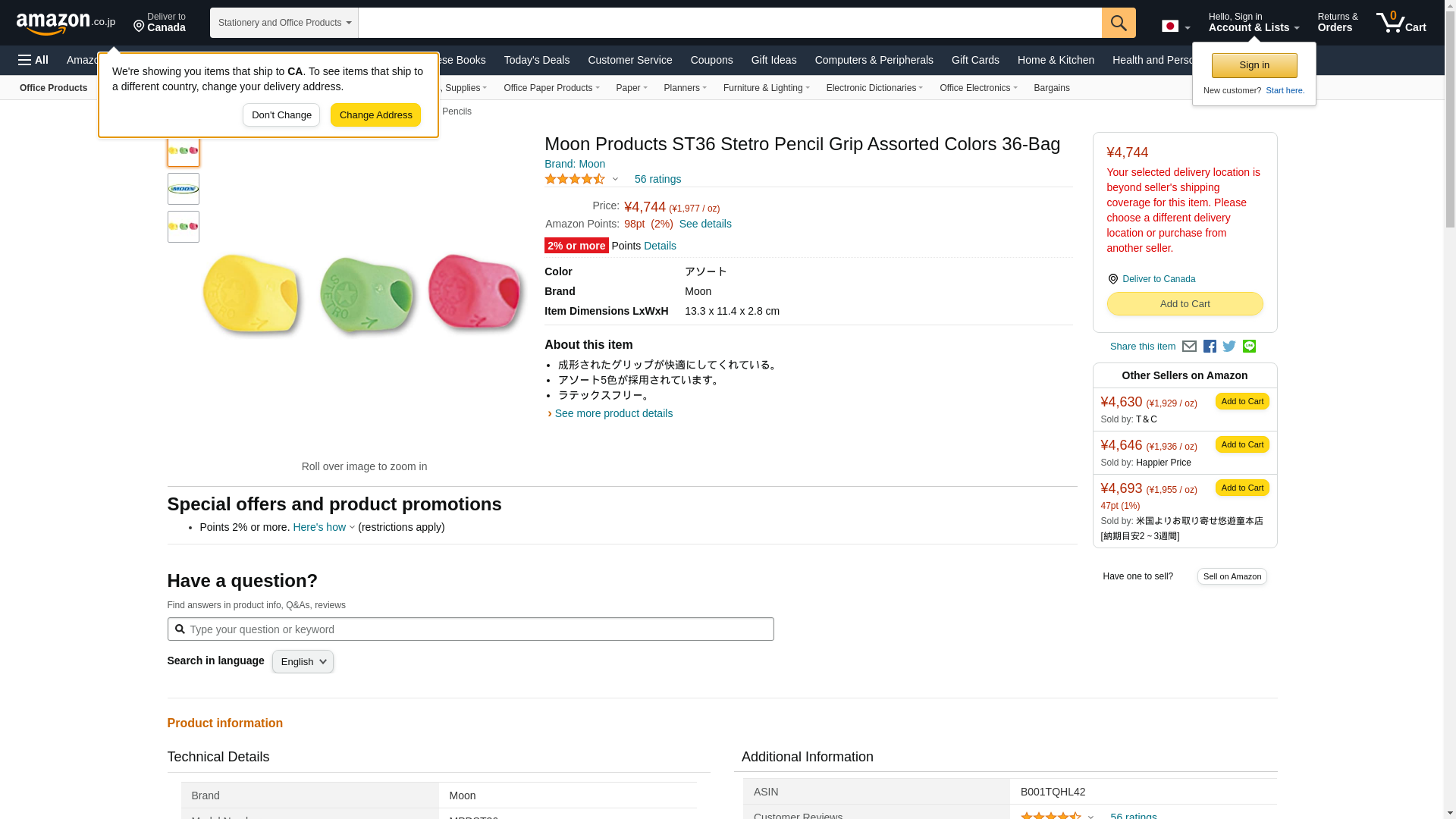Screen dimensions: 1456x819
Task: Add to Cart from seller Happier Price
Action: click(x=1241, y=444)
